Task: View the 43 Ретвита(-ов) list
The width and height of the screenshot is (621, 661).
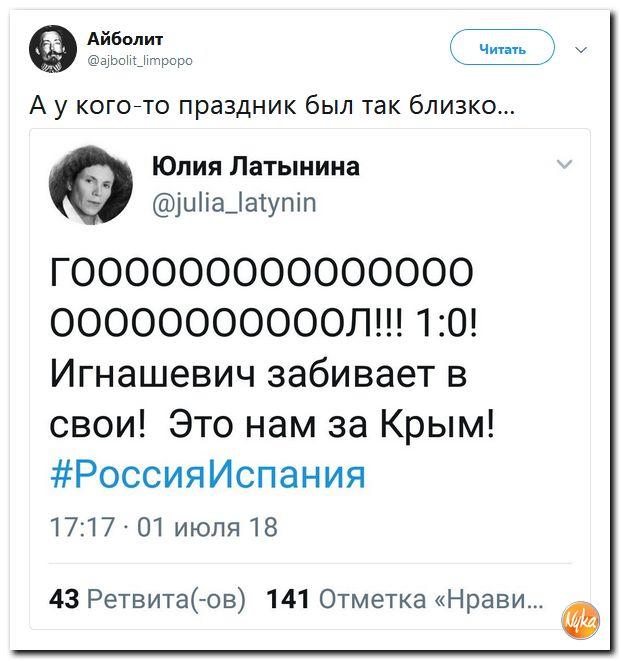Action: tap(147, 598)
